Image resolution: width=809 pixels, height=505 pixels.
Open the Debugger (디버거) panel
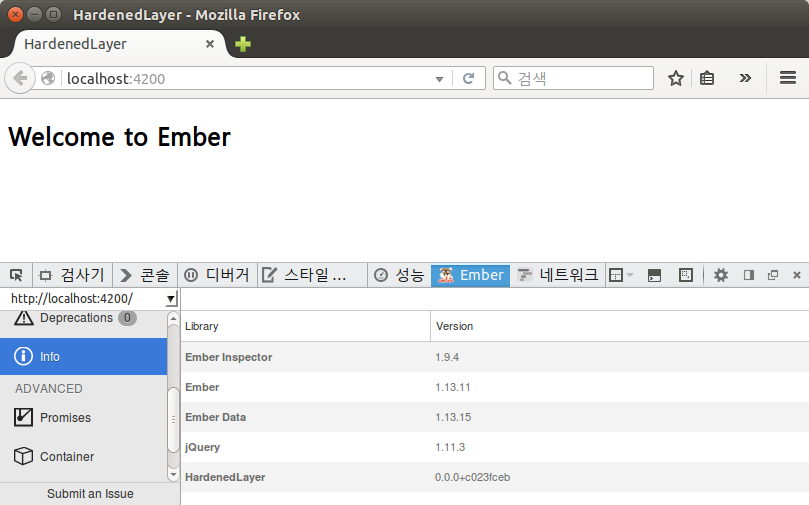click(217, 275)
